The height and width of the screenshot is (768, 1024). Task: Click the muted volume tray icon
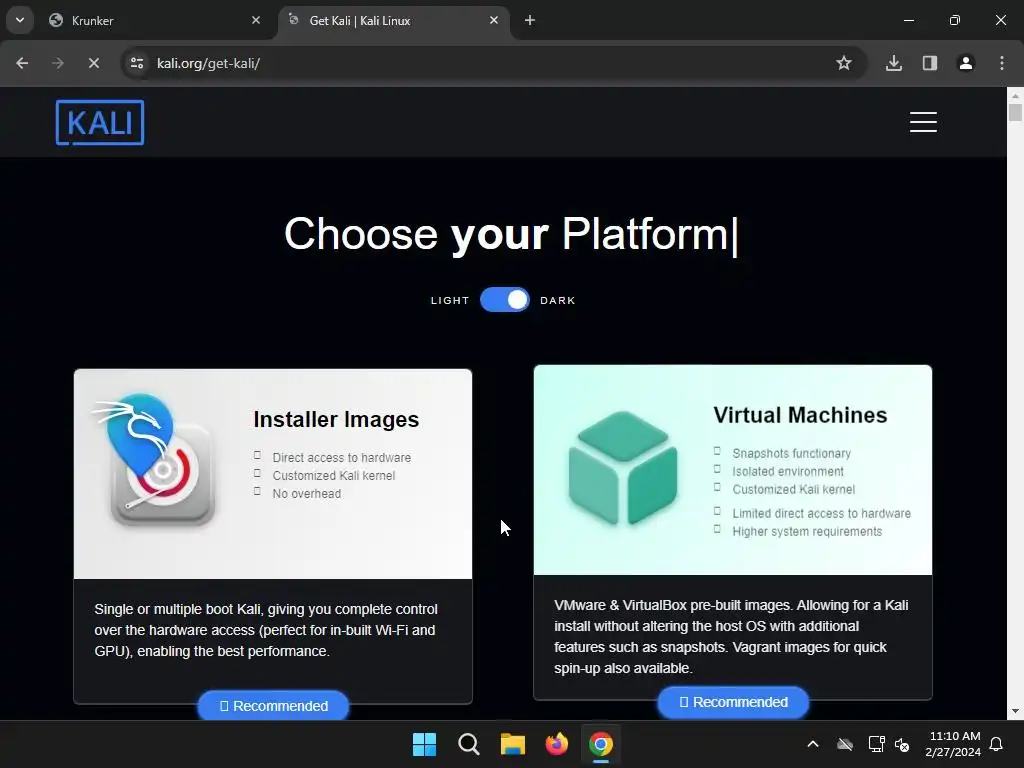pos(902,744)
